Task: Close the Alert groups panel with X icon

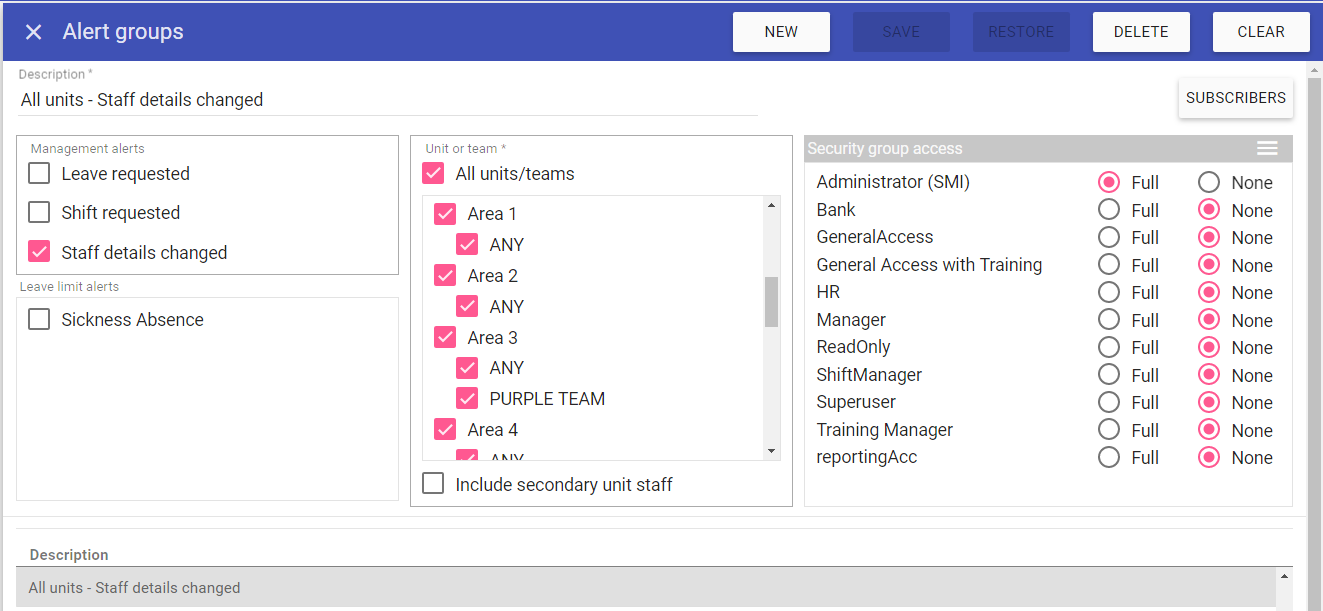Action: (x=34, y=32)
